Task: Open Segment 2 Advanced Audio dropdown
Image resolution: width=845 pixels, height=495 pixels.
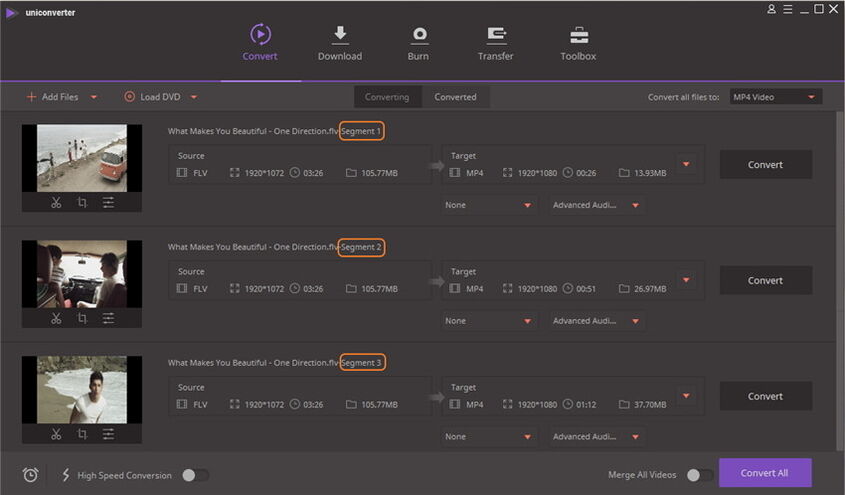Action: coord(596,321)
